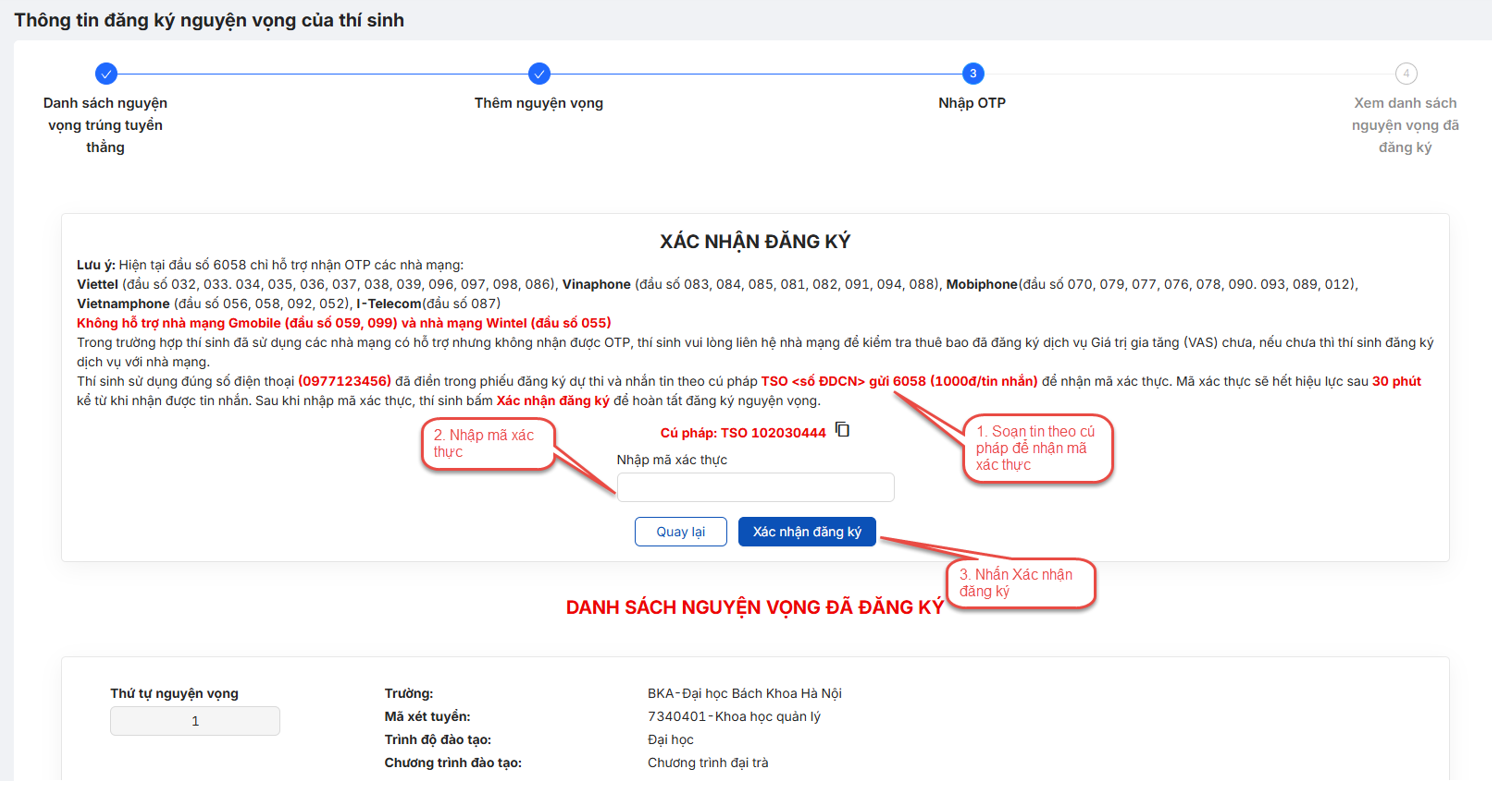Click the completed step 2 checkmark circle
Image resolution: width=1492 pixels, height=797 pixels.
[539, 73]
